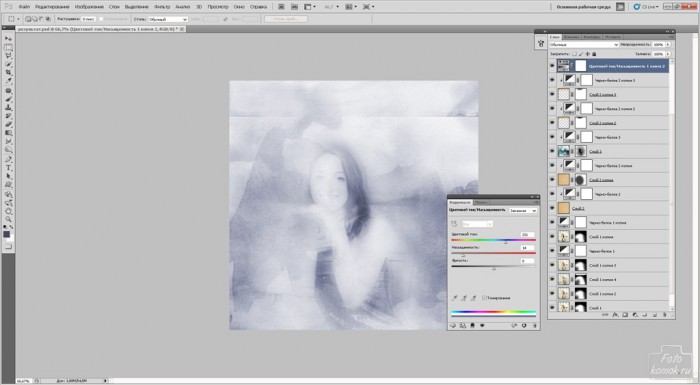This screenshot has width=700, height=385.
Task: Hide the Слой 3 layer
Action: 552,151
